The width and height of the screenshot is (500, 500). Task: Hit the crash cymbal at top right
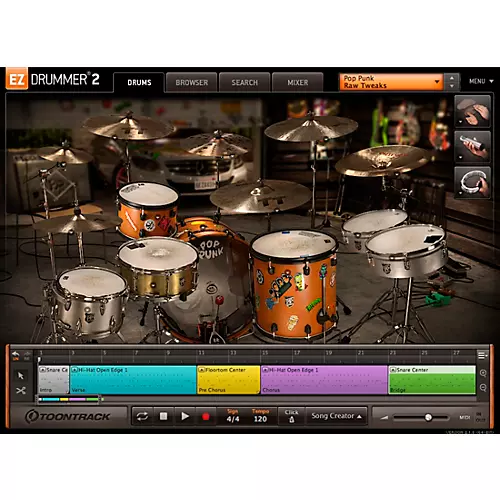pos(311,128)
